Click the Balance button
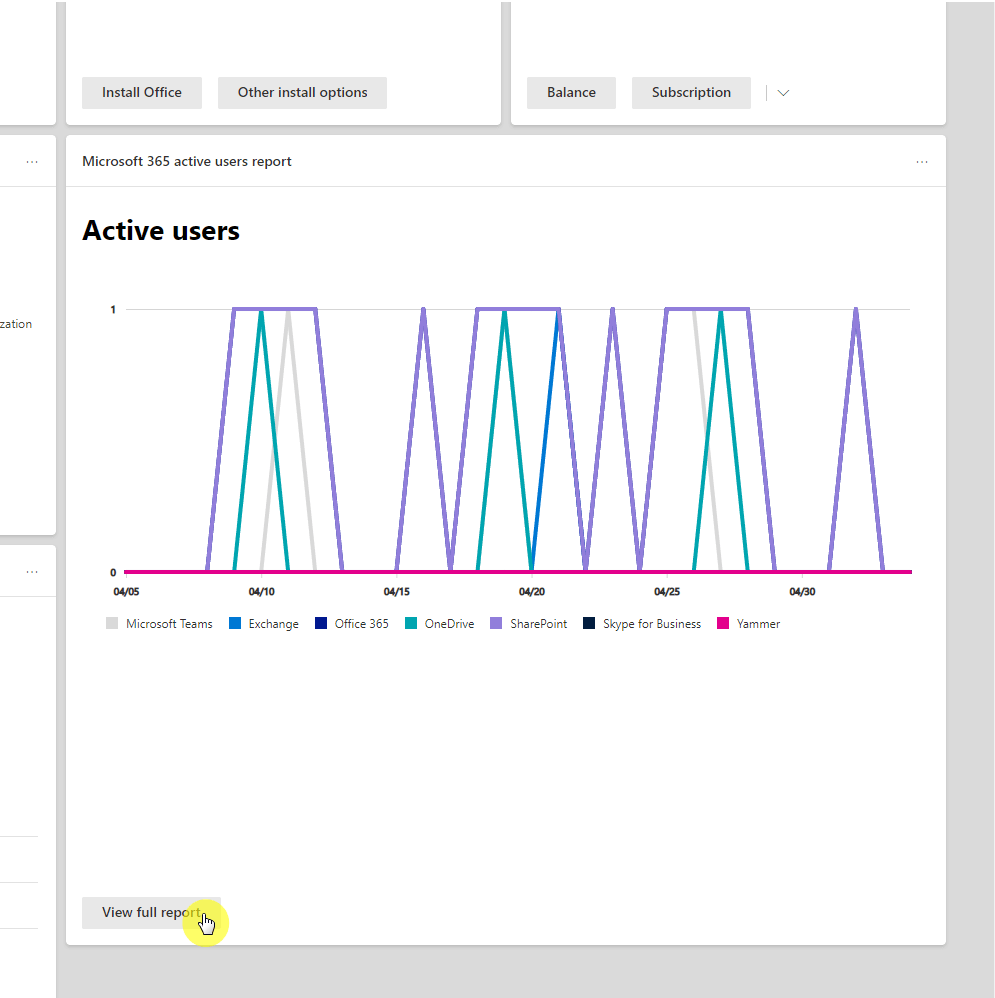 click(571, 93)
